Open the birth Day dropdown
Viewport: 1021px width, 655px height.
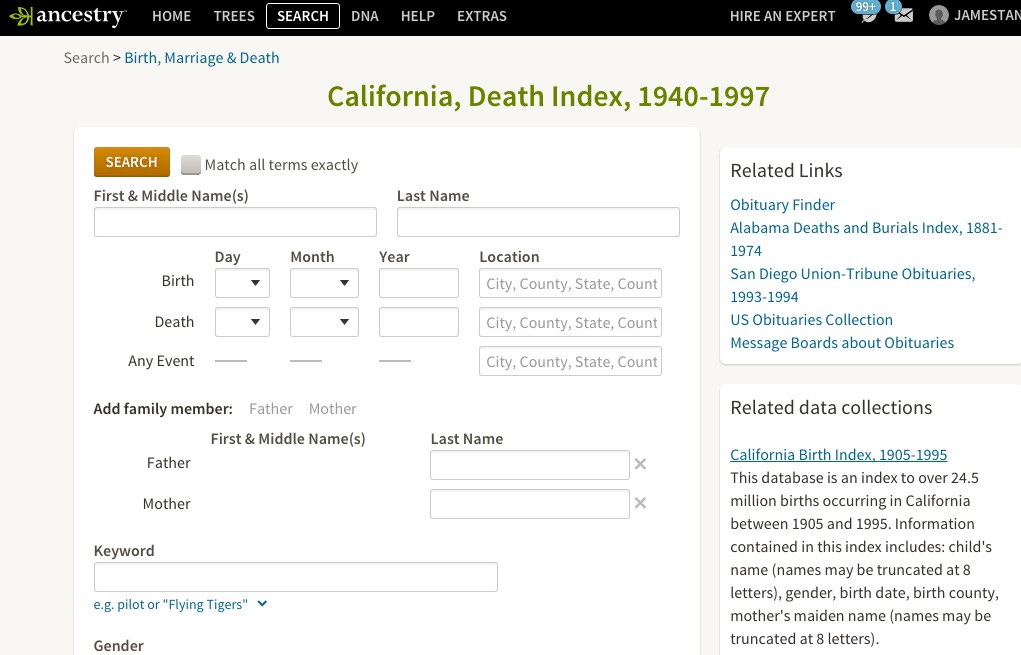[x=242, y=282]
